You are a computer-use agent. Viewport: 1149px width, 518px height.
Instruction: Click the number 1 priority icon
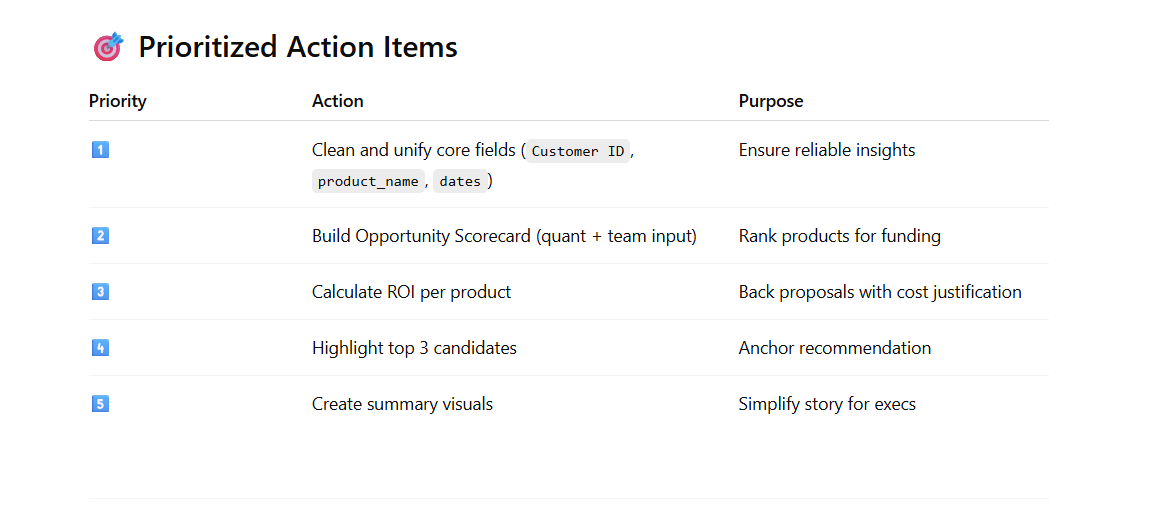pyautogui.click(x=100, y=150)
